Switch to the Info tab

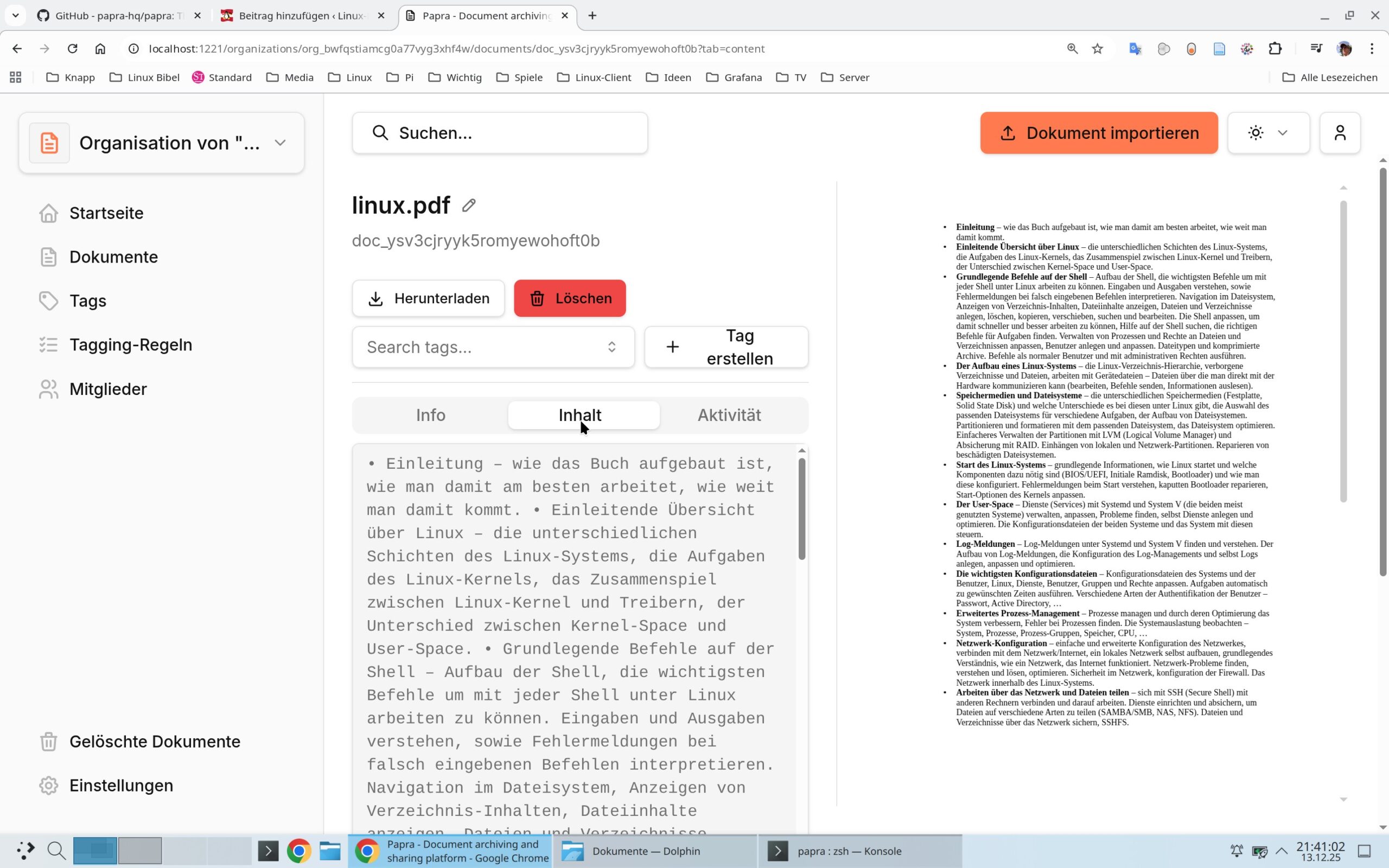[x=430, y=415]
